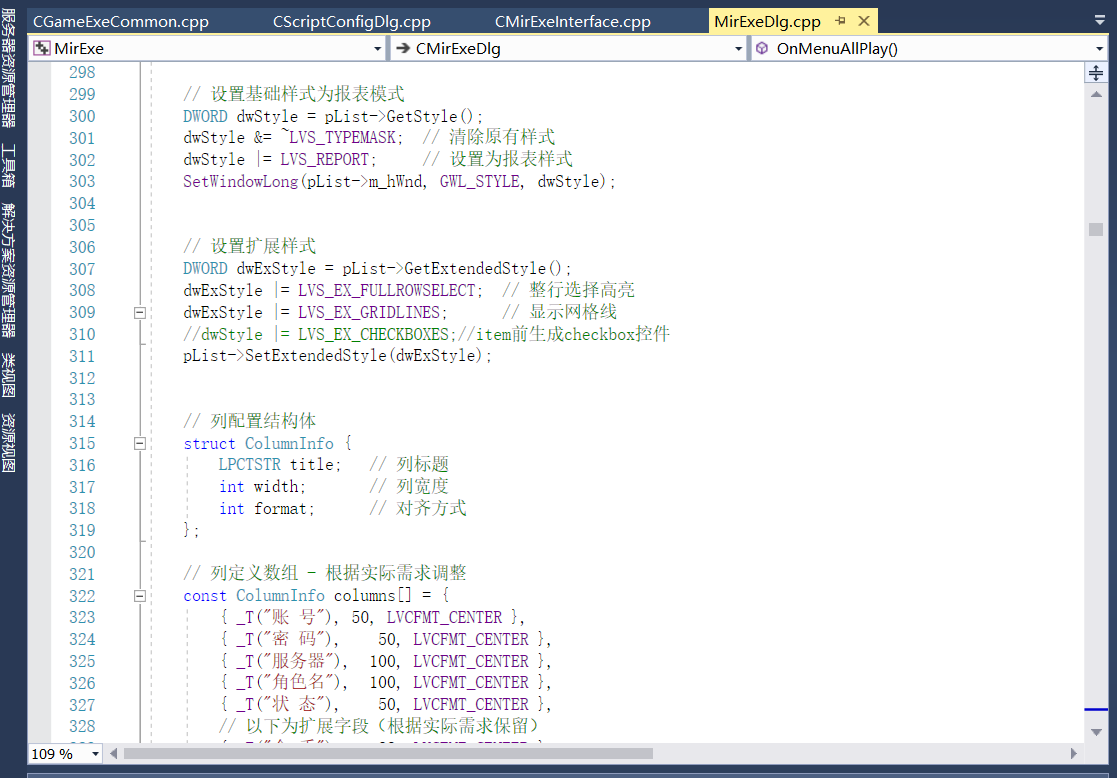Screen dimensions: 1117x778
Task: Open the 109 % zoom level dropdown
Action: pos(96,754)
